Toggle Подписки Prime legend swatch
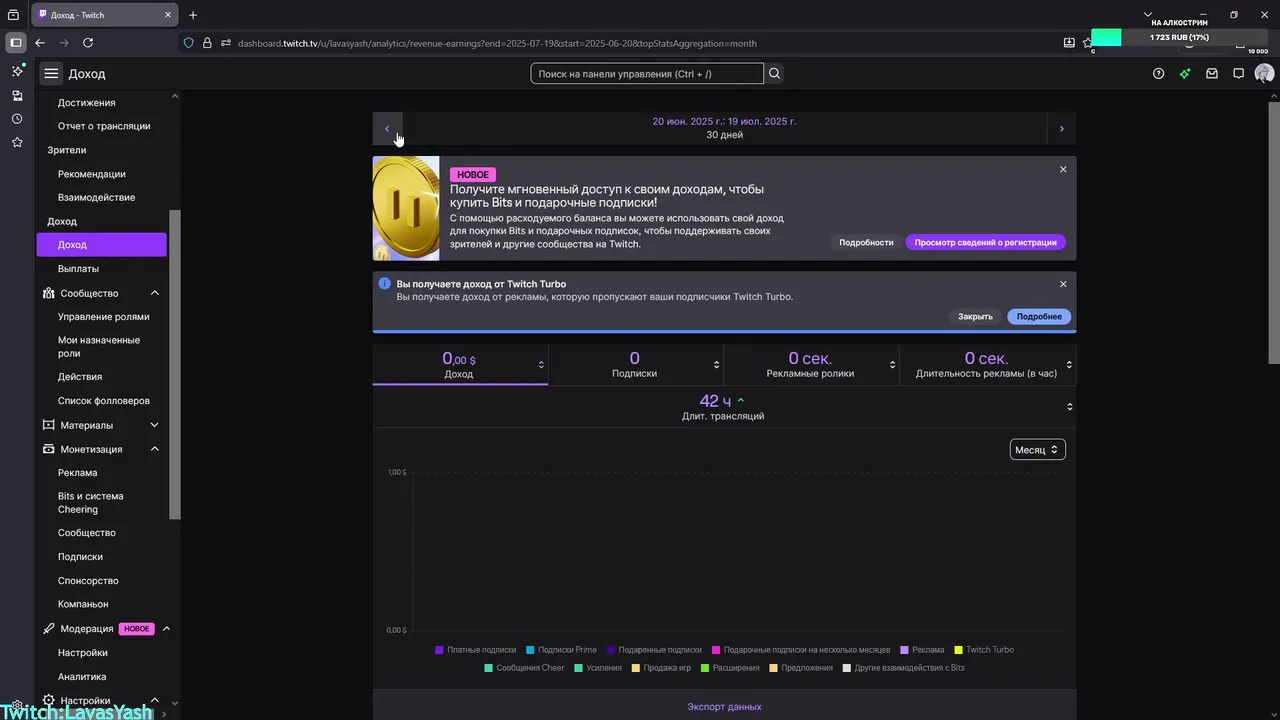The width and height of the screenshot is (1280, 720). click(x=530, y=650)
